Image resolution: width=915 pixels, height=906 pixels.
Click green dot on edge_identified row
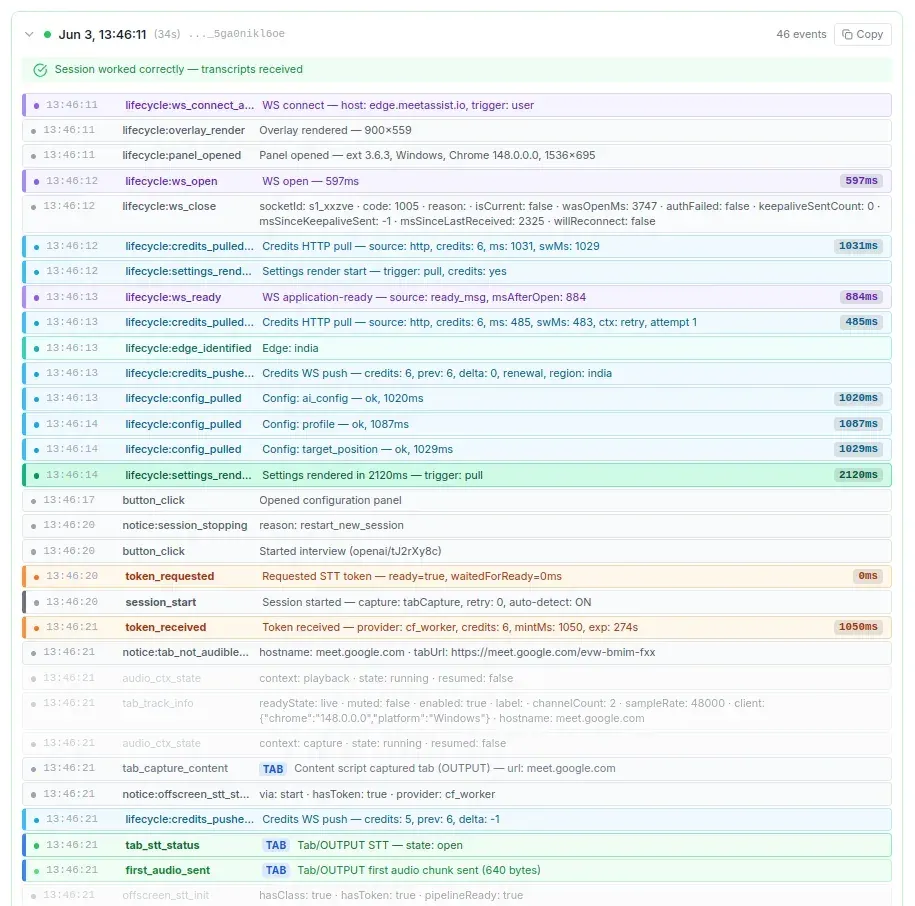pos(37,349)
